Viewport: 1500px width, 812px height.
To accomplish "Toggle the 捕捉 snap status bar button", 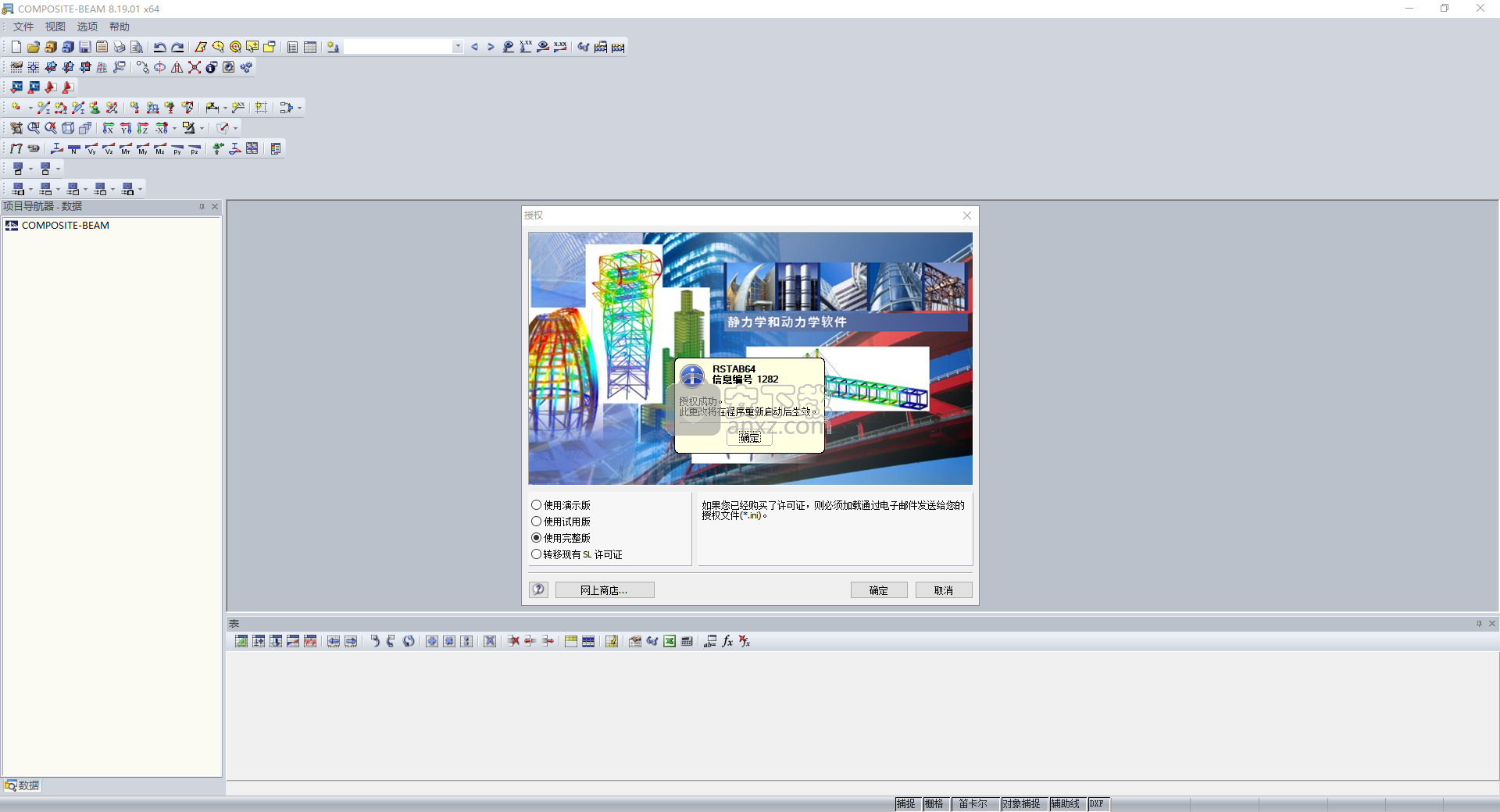I will tap(906, 804).
